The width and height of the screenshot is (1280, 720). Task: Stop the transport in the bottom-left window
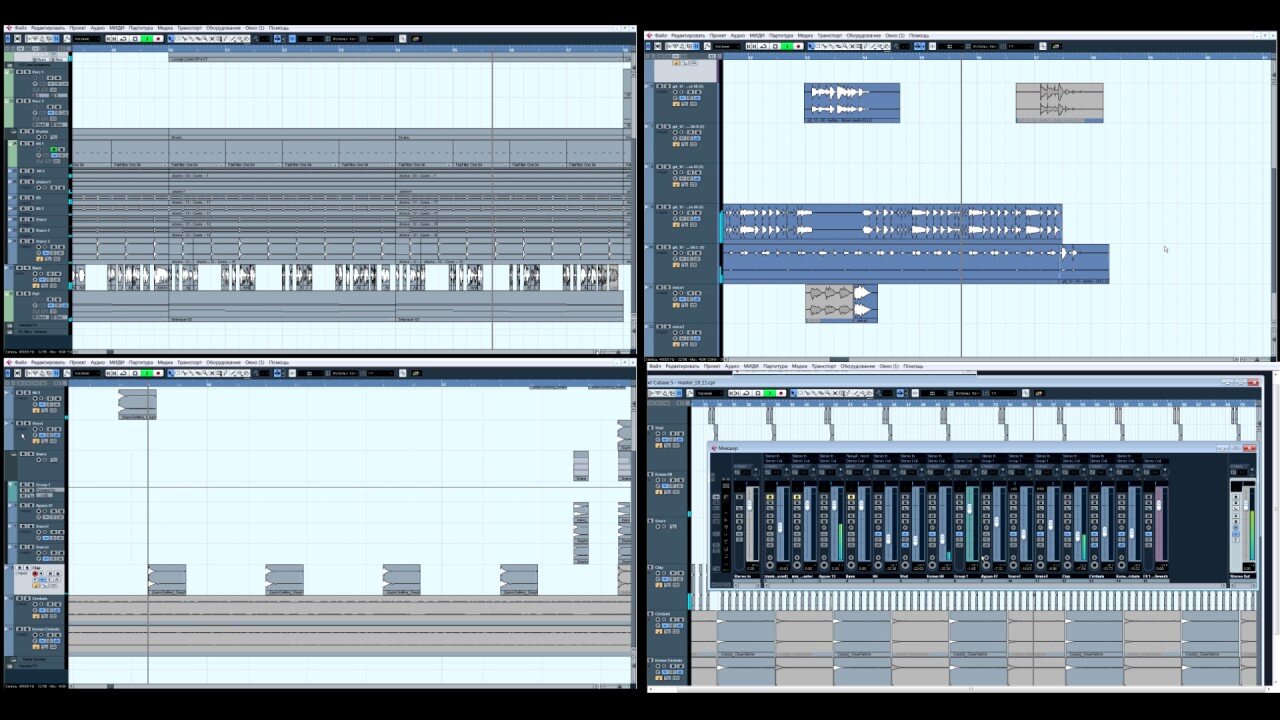point(135,373)
